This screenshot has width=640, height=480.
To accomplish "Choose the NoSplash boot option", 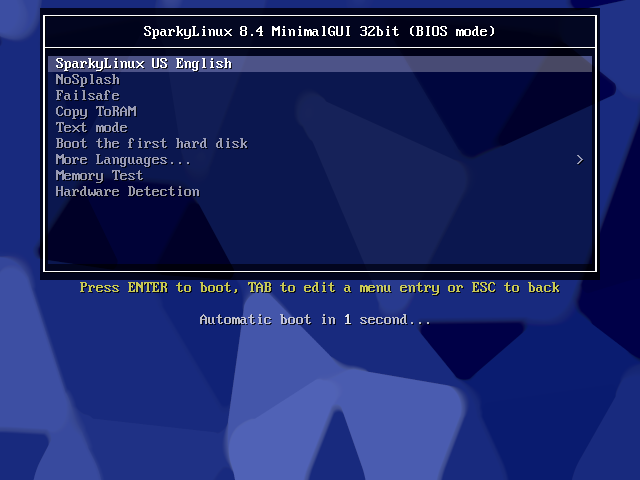I will 320,80.
